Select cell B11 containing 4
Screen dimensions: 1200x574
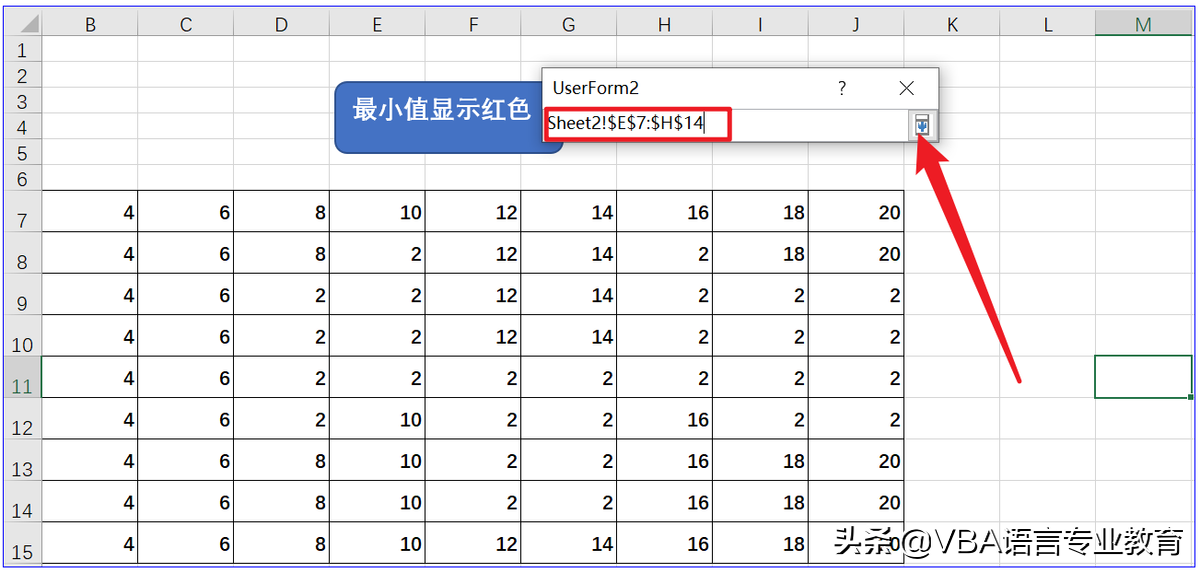tap(90, 377)
